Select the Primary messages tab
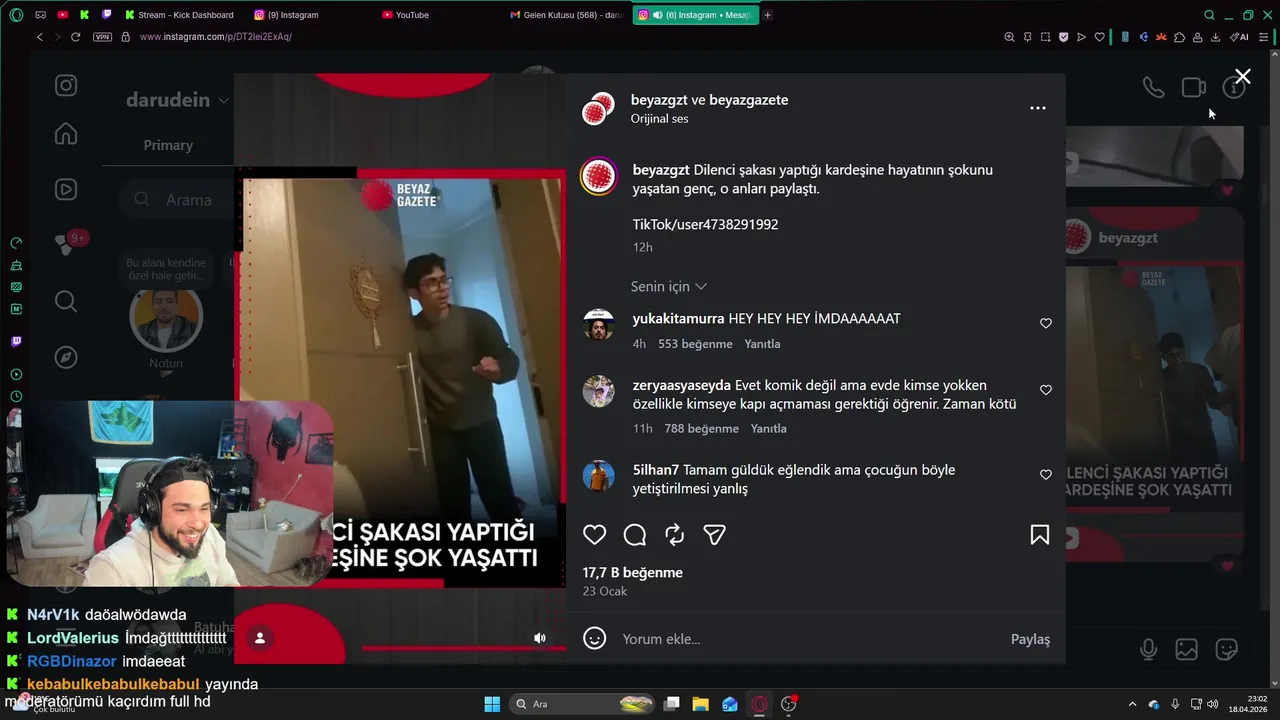The image size is (1280, 720). coord(168,145)
